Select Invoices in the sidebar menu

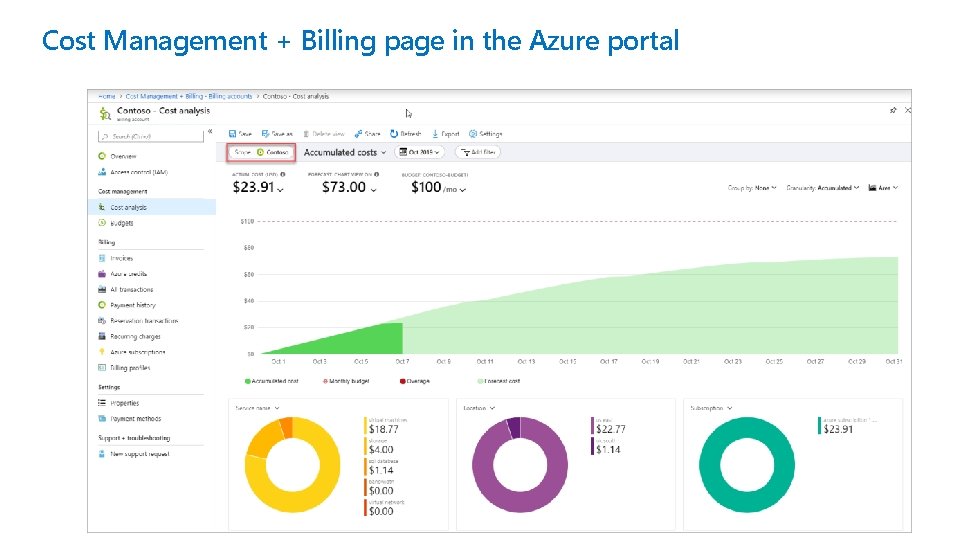click(121, 258)
